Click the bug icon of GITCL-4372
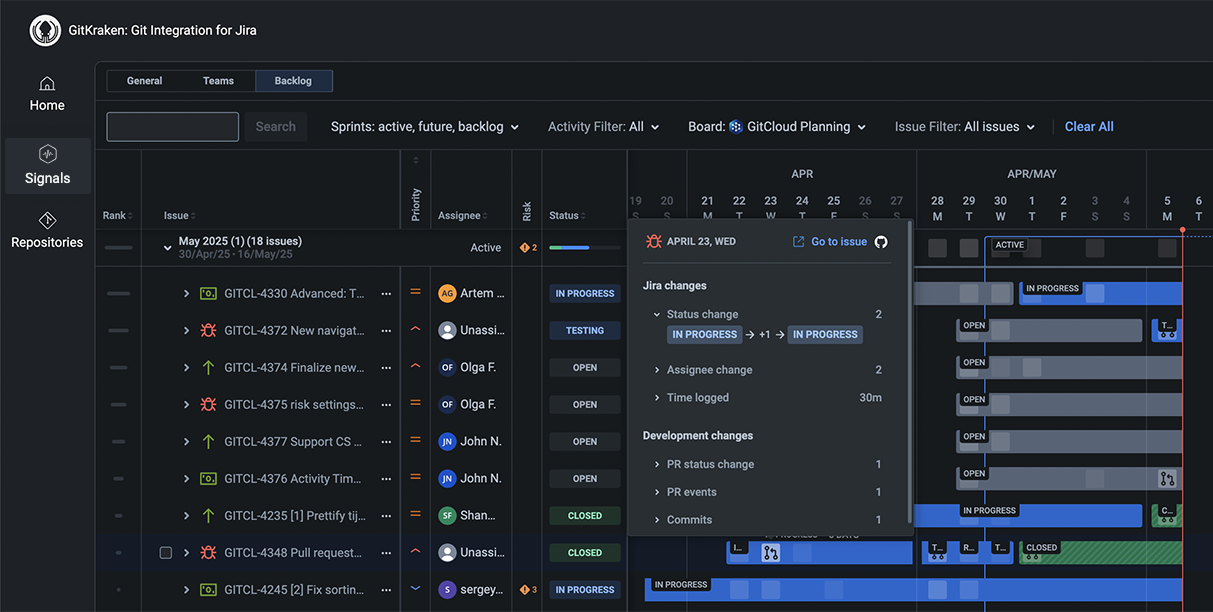Image resolution: width=1213 pixels, height=612 pixels. [208, 330]
